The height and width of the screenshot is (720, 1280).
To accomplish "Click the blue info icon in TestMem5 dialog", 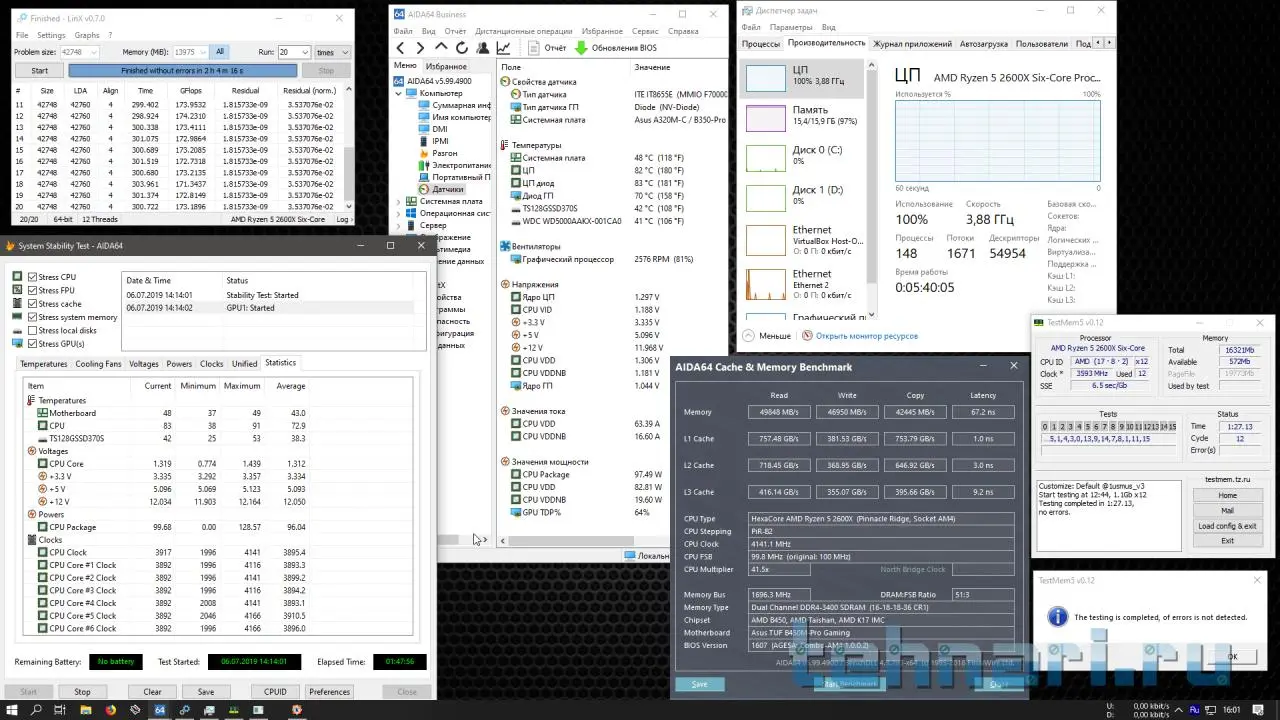I will [x=1056, y=617].
